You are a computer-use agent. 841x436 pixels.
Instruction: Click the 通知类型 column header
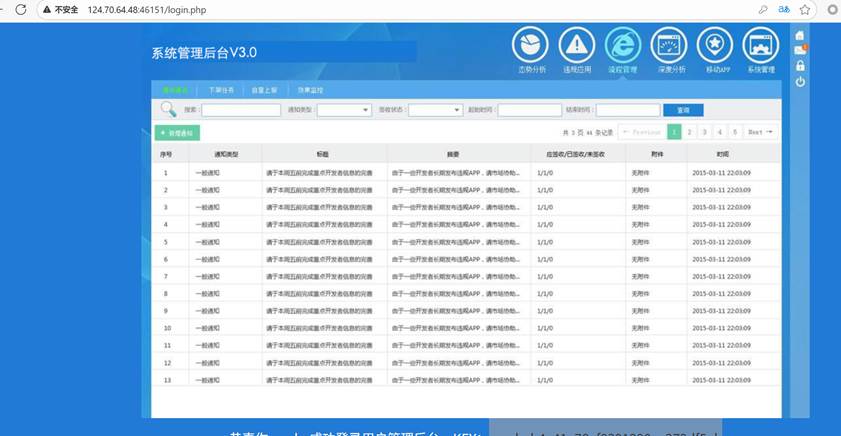(226, 154)
